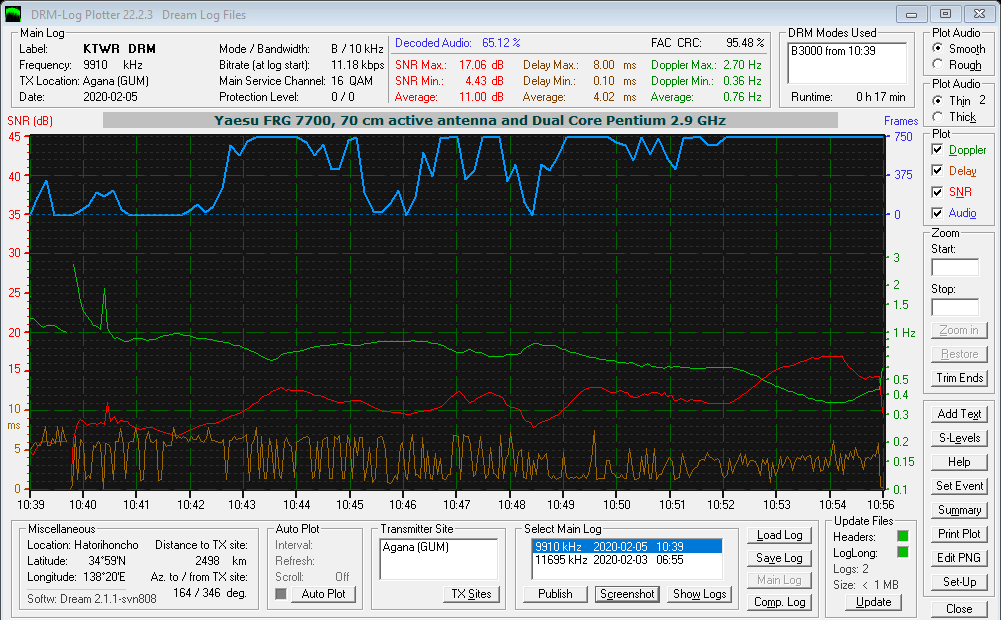The width and height of the screenshot is (1001, 620).
Task: Click Edit PNG button
Action: click(959, 558)
